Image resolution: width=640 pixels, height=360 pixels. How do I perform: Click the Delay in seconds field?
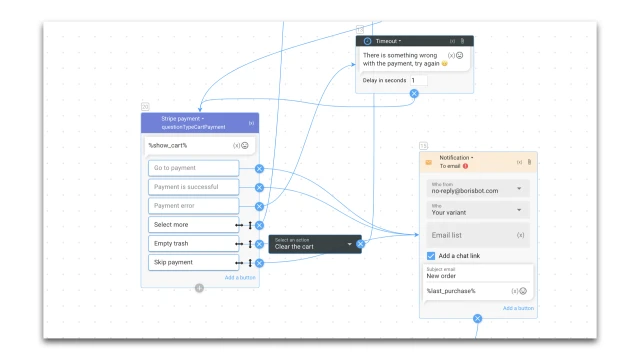coord(418,80)
